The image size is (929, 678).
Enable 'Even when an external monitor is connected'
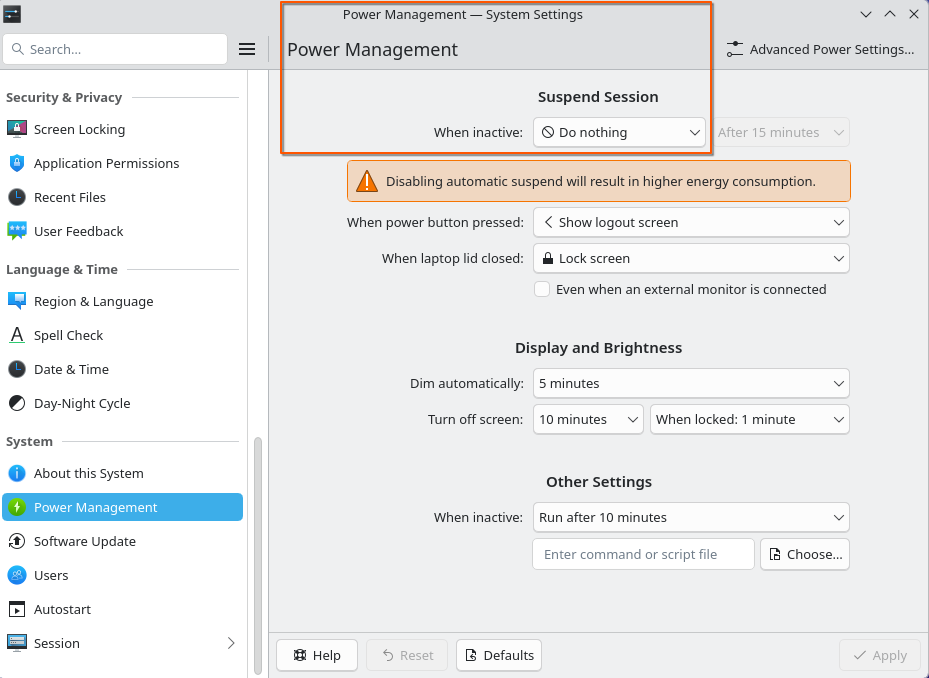(x=542, y=289)
